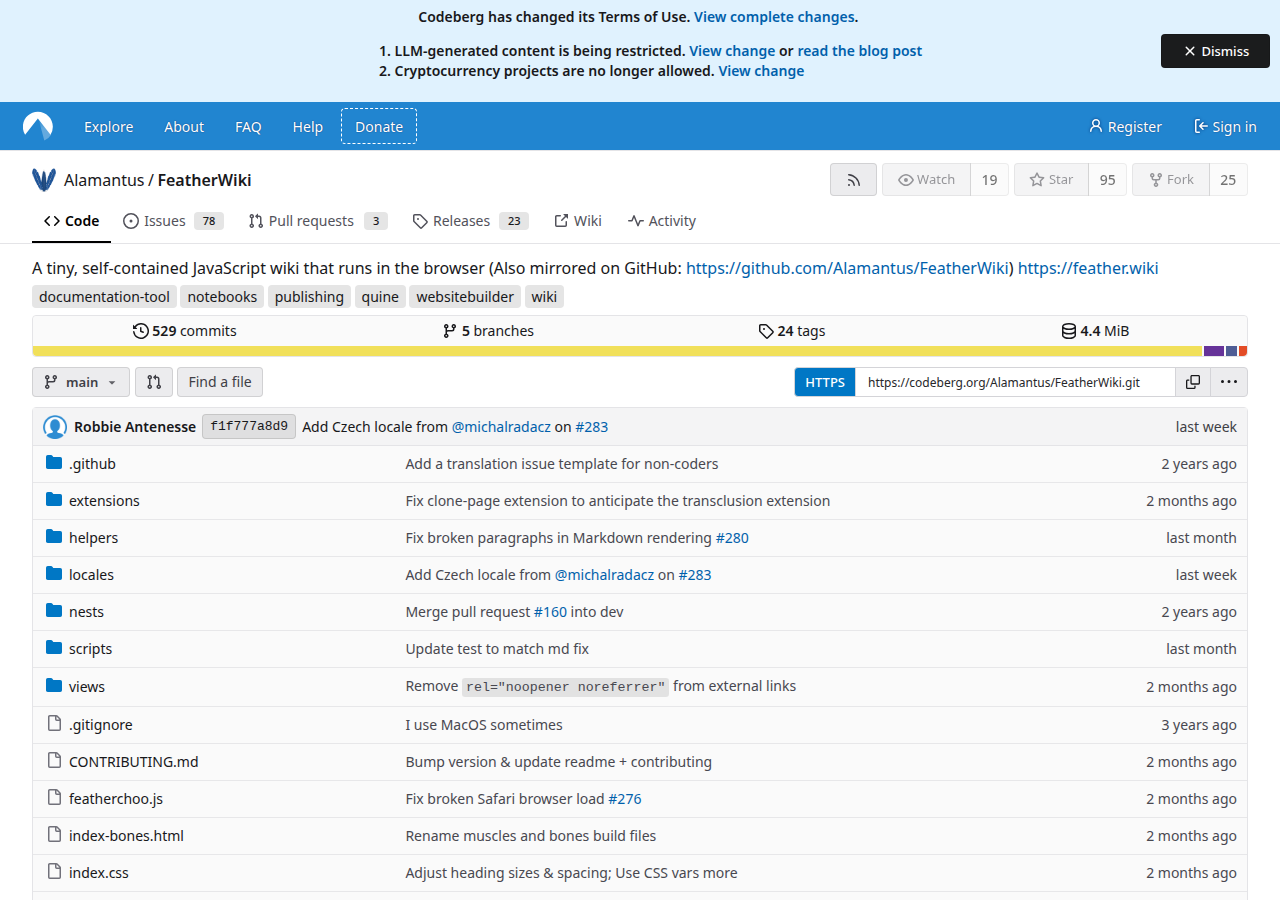Viewport: 1280px width, 900px height.
Task: Switch to the Issues tab
Action: click(x=173, y=221)
